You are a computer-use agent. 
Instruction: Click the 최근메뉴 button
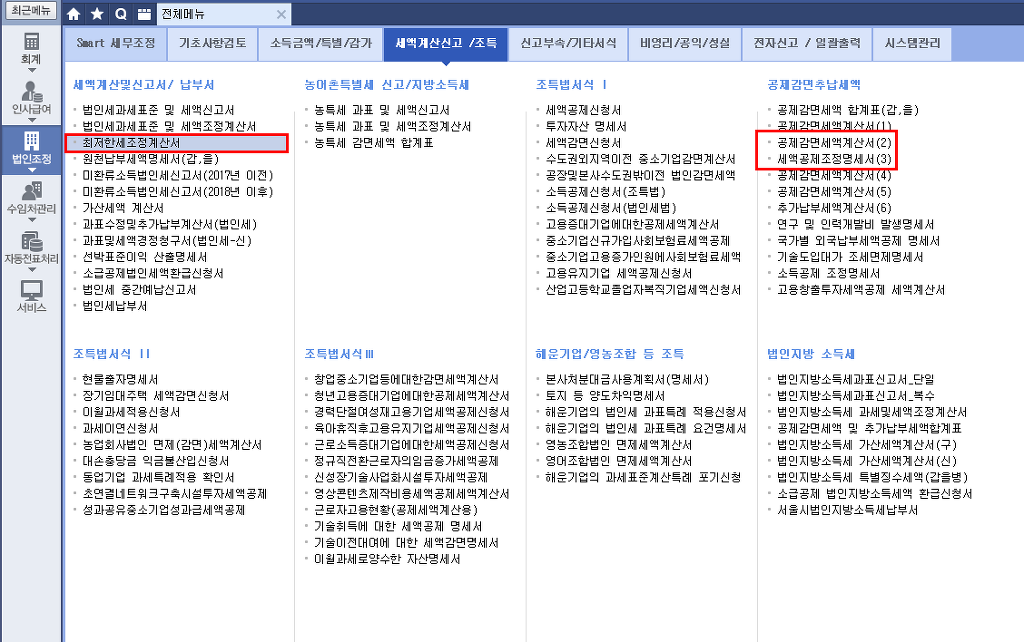click(x=31, y=10)
